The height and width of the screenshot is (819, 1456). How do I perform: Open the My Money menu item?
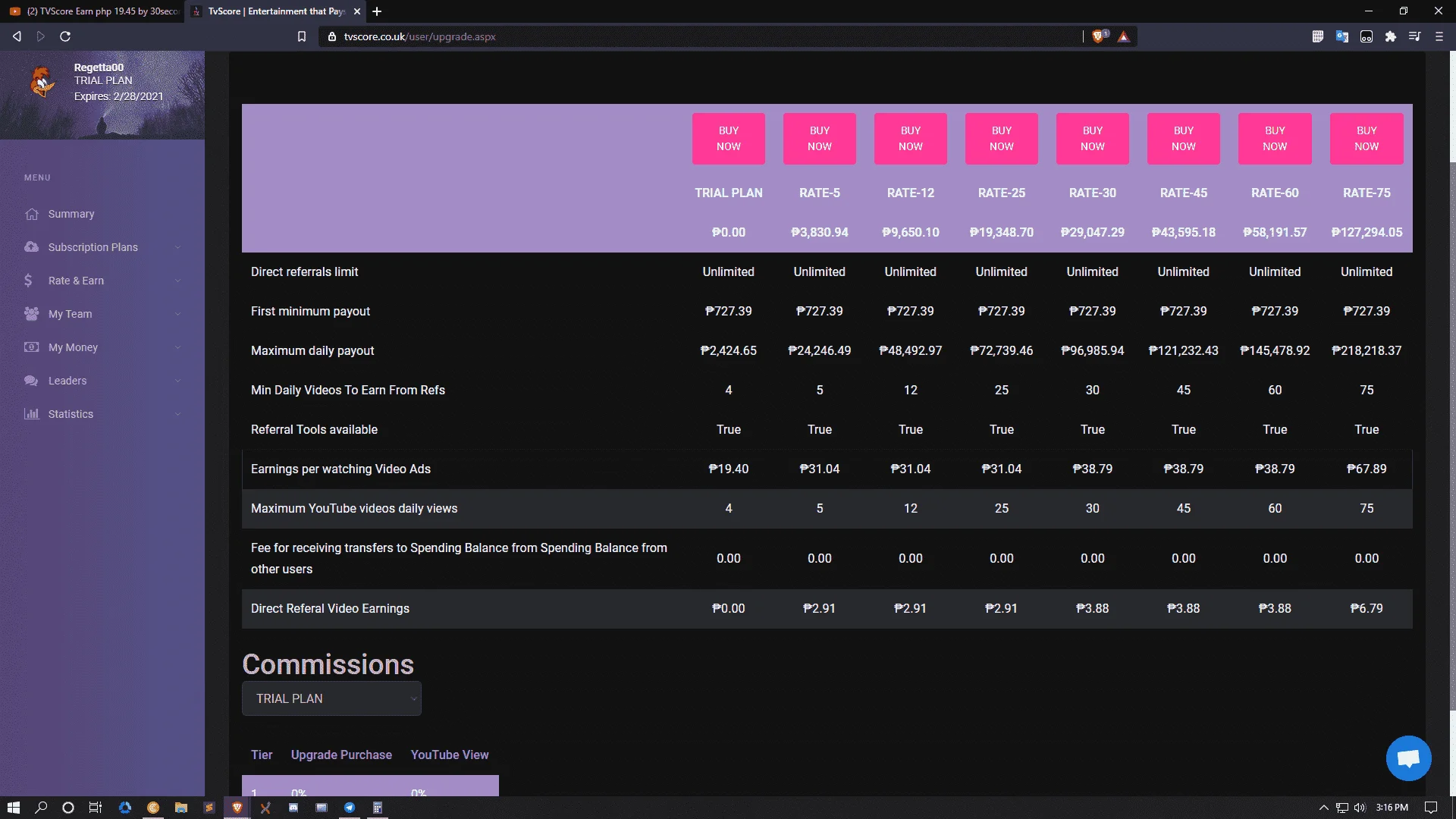(x=102, y=347)
